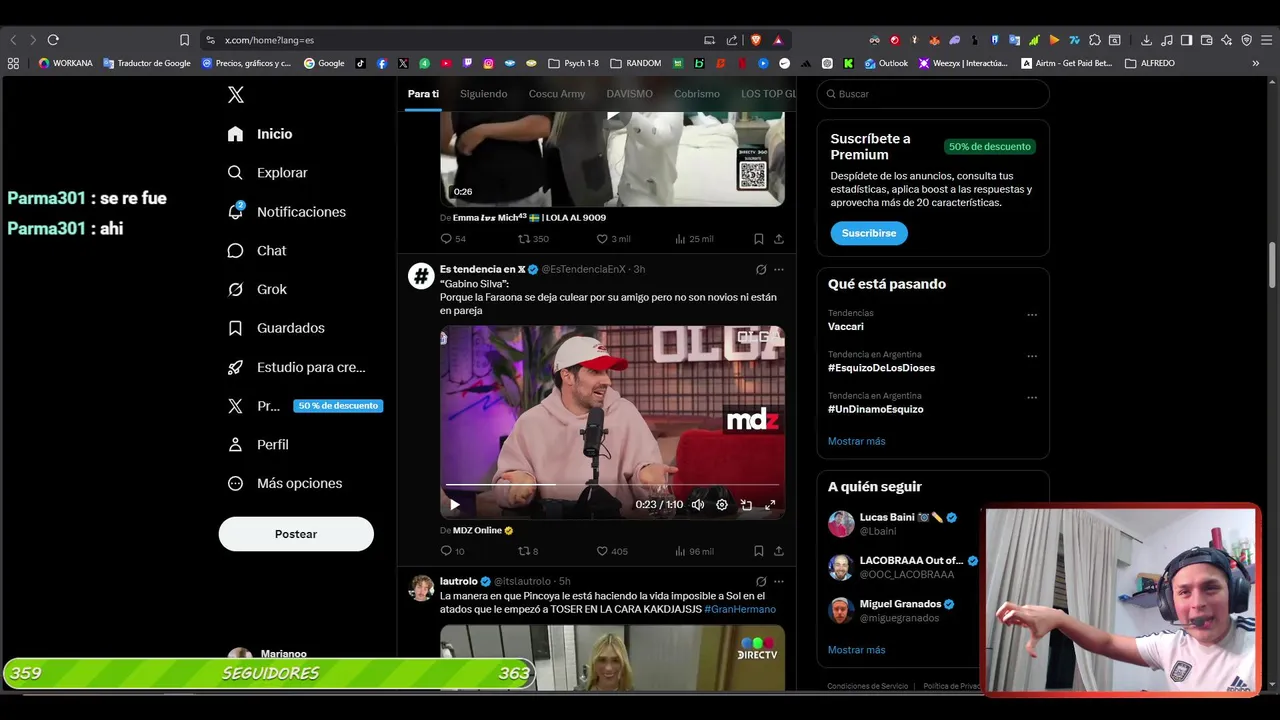The image size is (1280, 720).
Task: Reload the page in the browser
Action: 53,40
